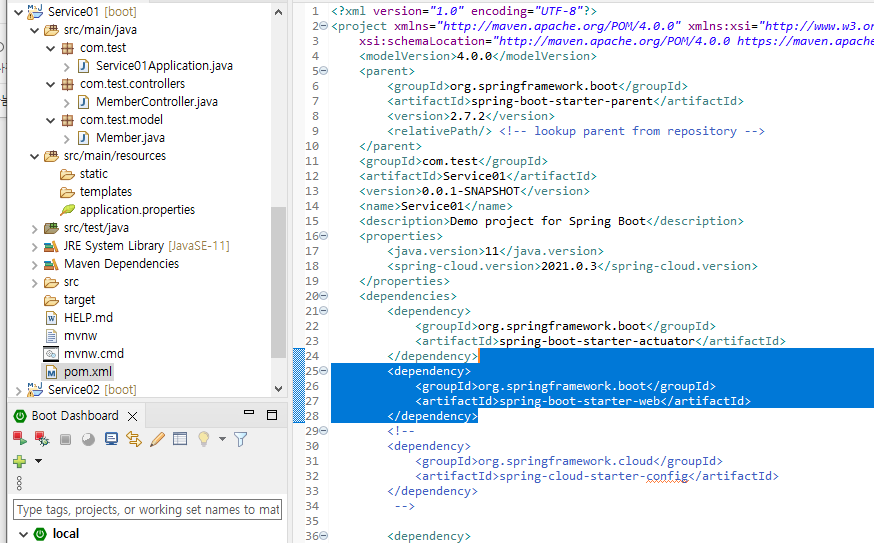Image resolution: width=874 pixels, height=543 pixels.
Task: Click the debug restart bug icon
Action: click(x=42, y=439)
